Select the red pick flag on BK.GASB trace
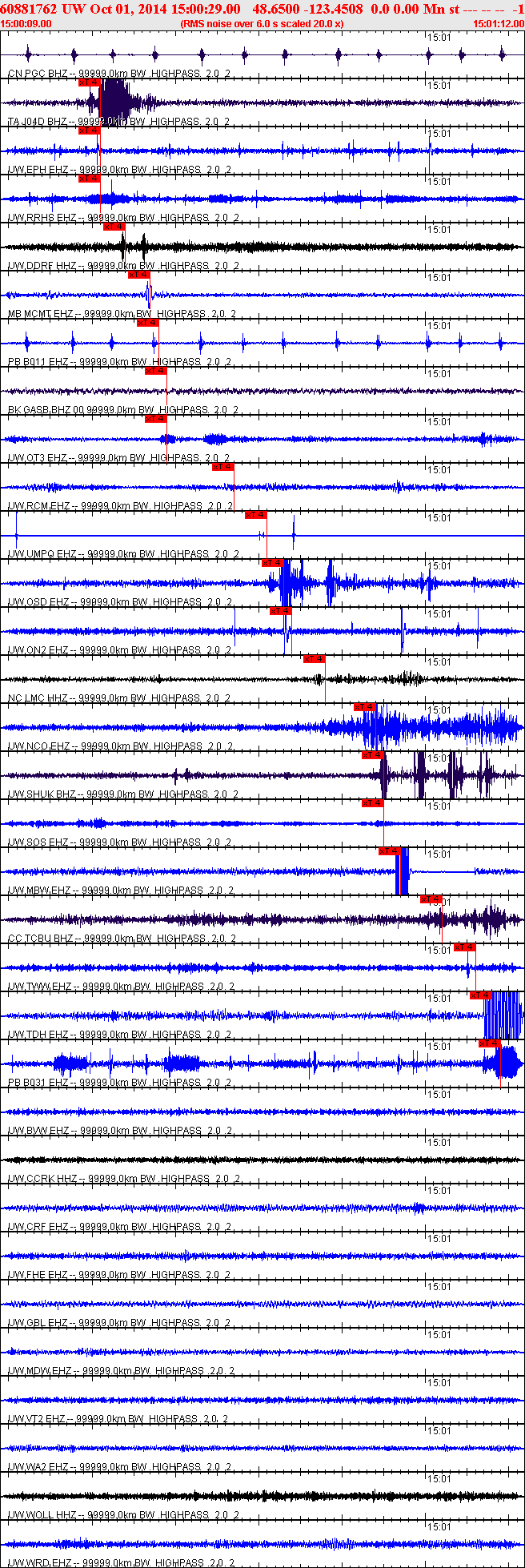Screen dimensions: 525x1568 (155, 370)
